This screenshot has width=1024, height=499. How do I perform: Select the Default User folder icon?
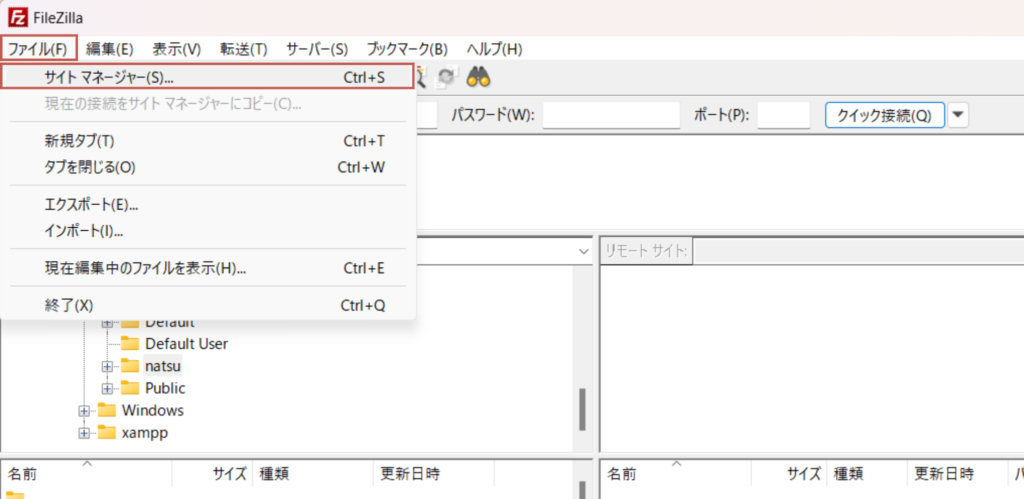(130, 344)
